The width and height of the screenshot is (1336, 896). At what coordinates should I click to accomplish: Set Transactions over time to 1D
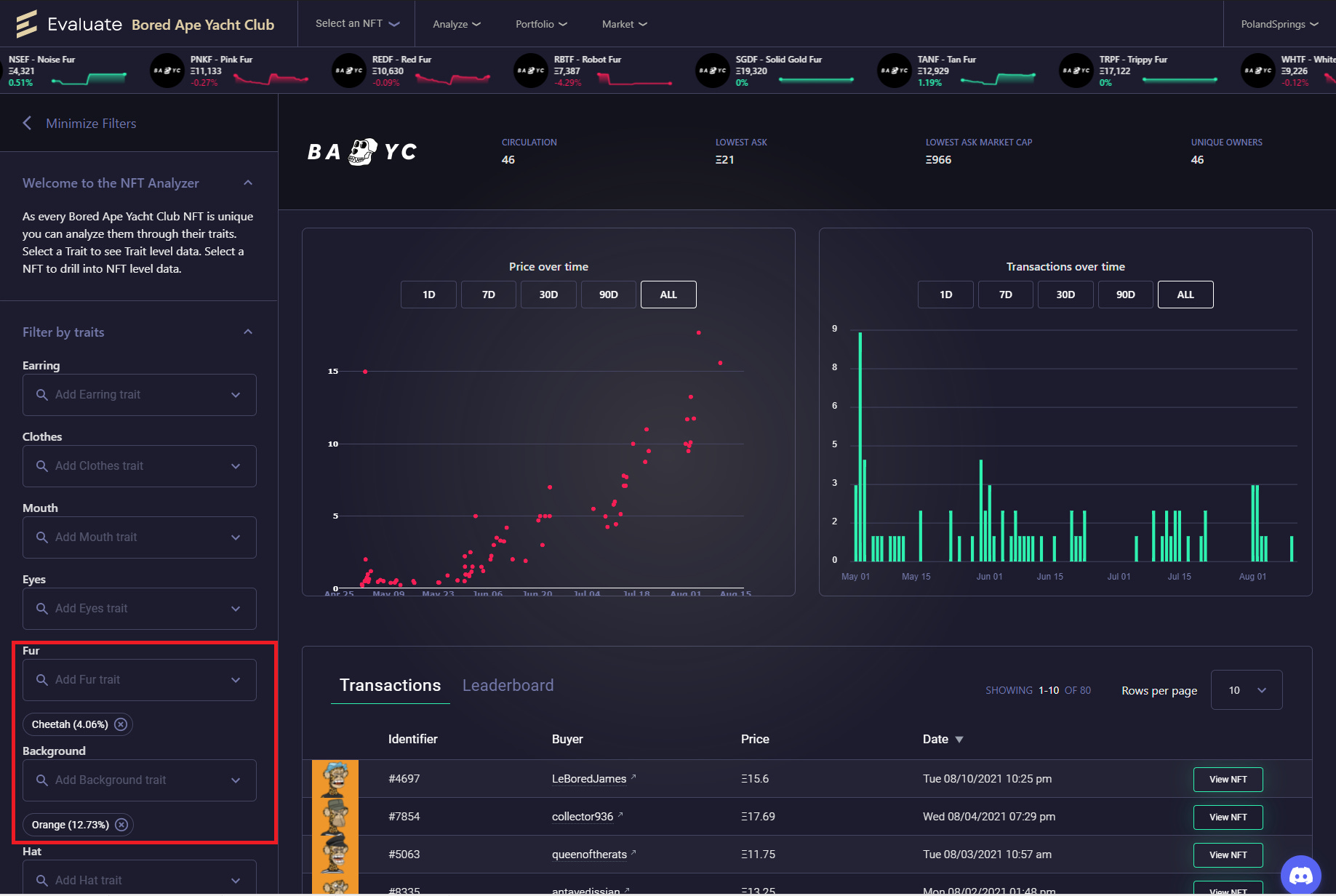[945, 295]
